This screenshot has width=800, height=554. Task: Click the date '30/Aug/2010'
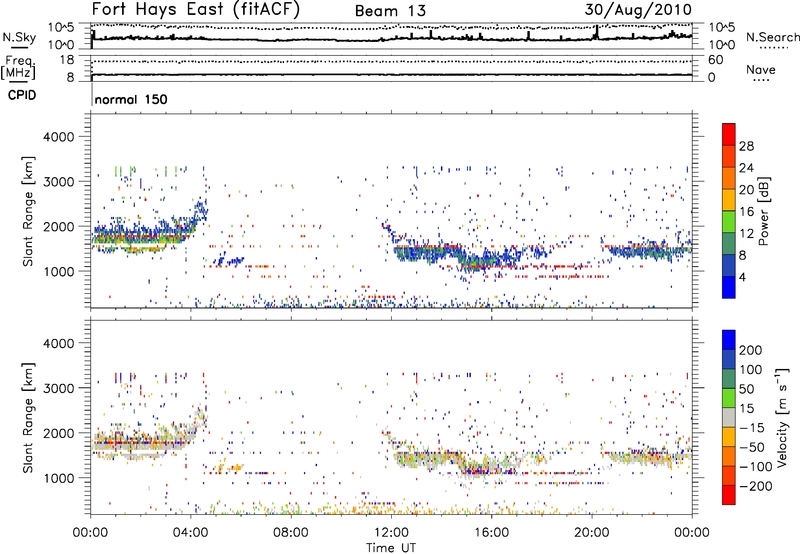click(x=638, y=10)
